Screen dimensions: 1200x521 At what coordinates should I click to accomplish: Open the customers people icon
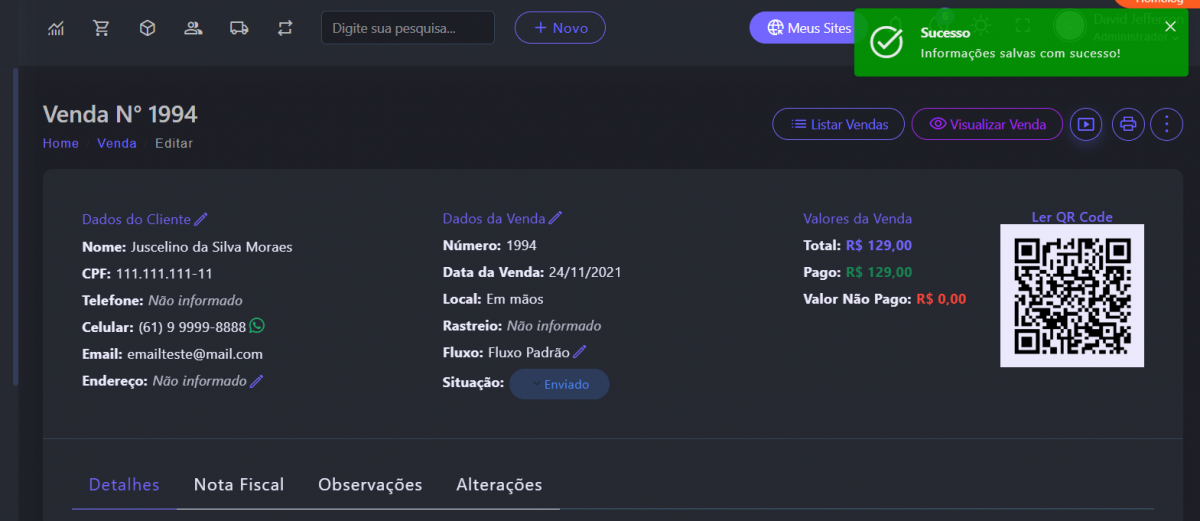pyautogui.click(x=193, y=28)
